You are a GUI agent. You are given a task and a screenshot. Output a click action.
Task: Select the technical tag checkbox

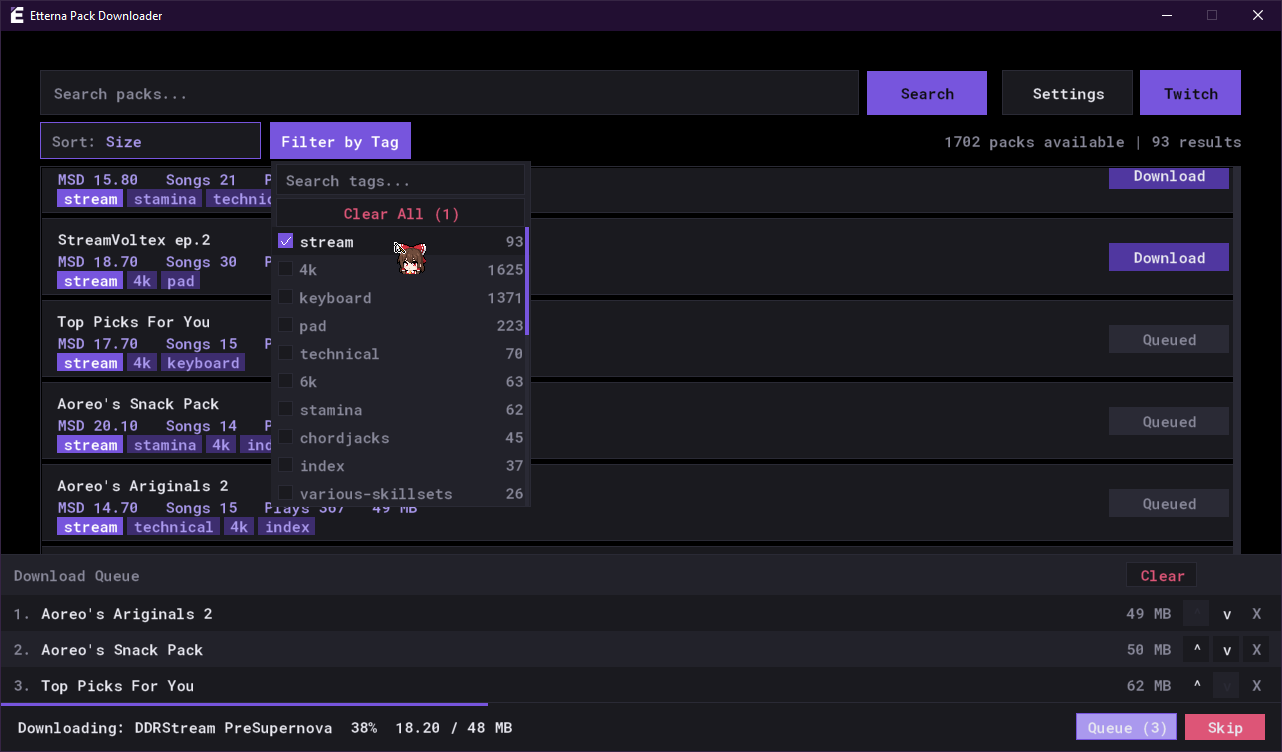point(285,354)
